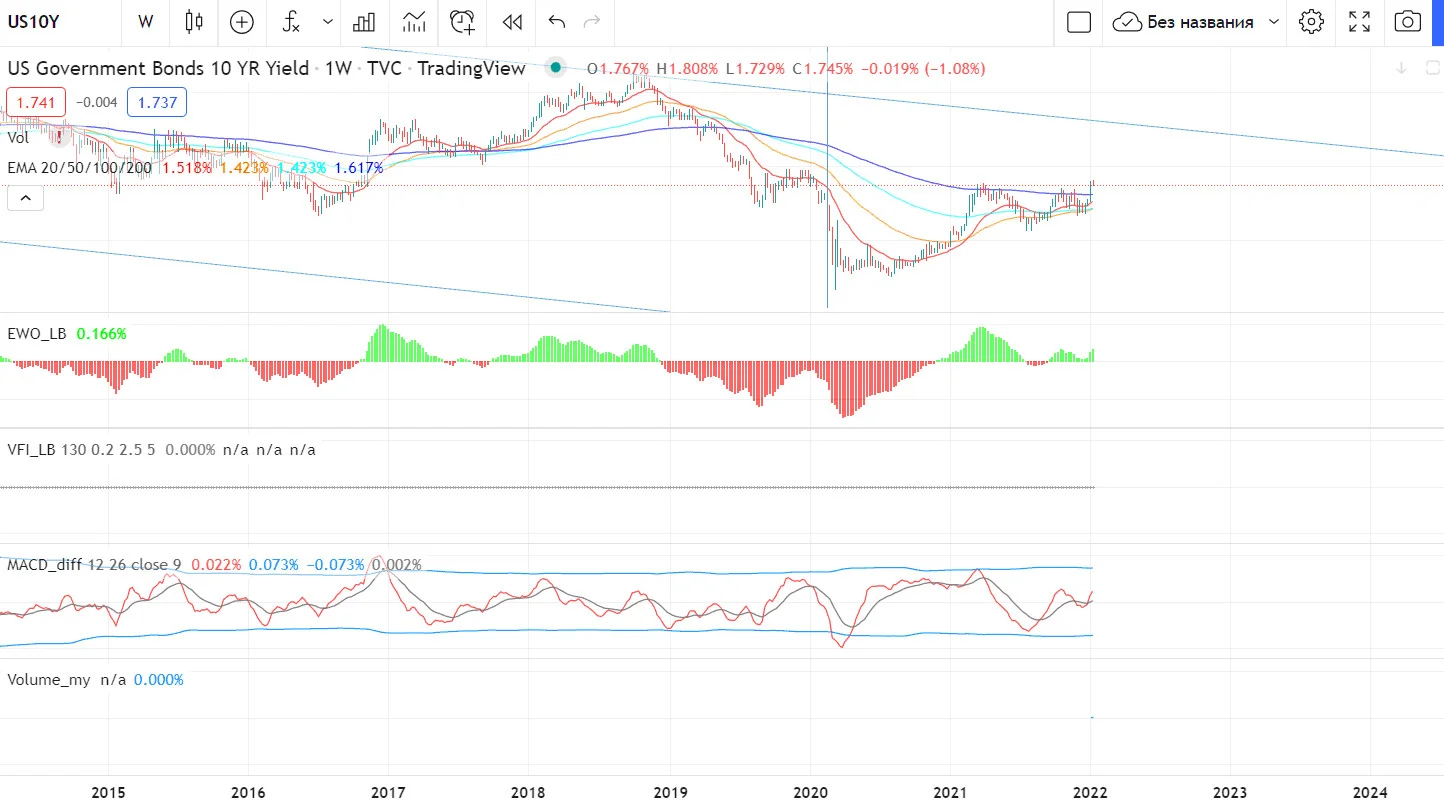1444x812 pixels.
Task: Toggle the market status green dot
Action: point(556,68)
